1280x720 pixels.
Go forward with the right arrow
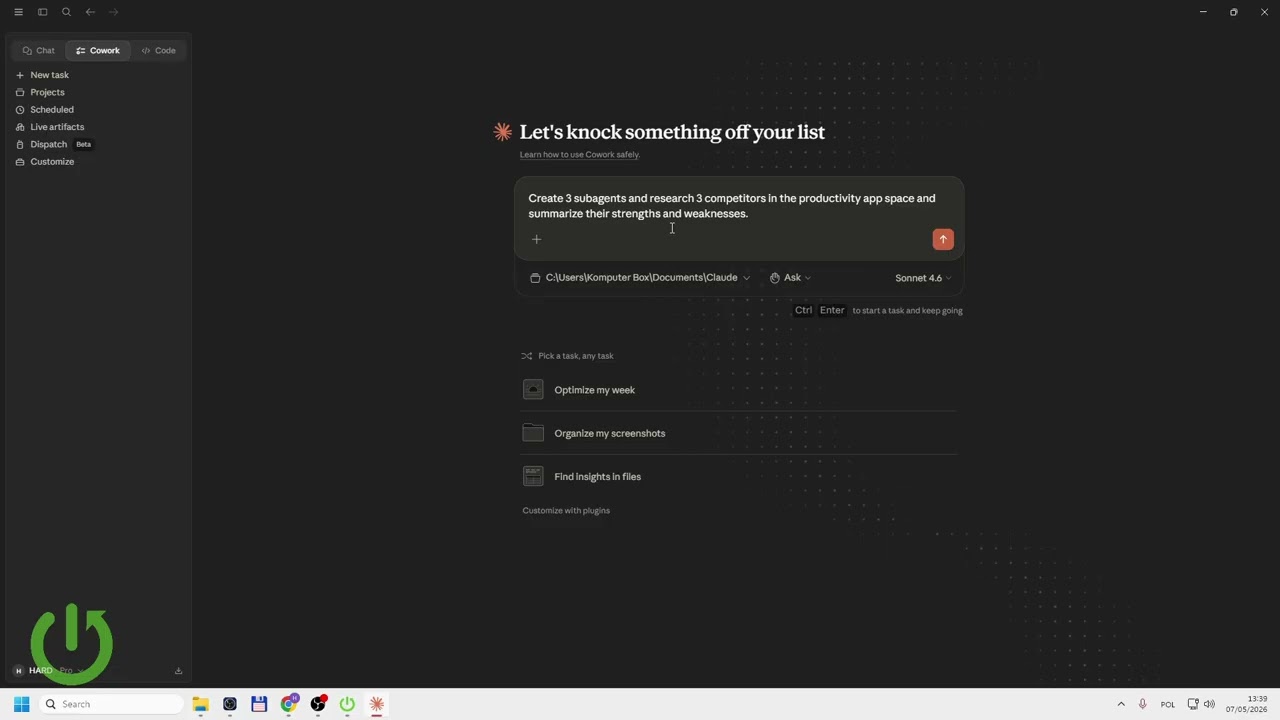pos(113,12)
